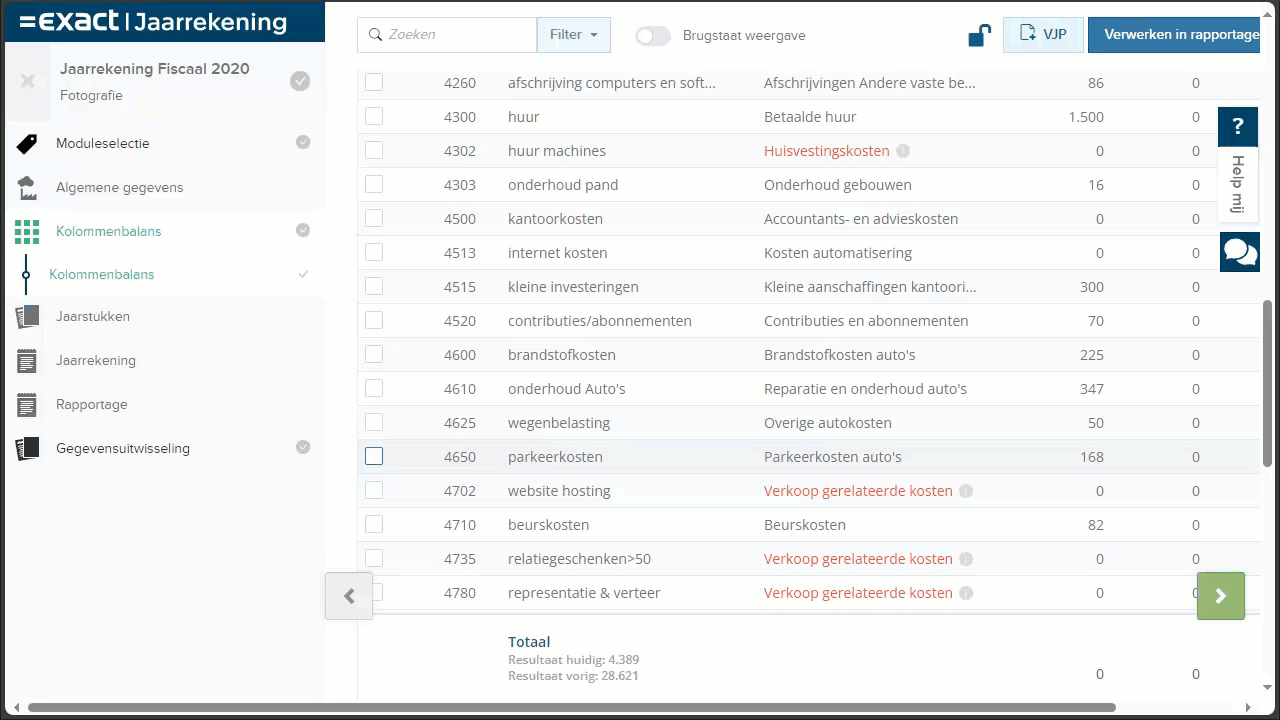
Task: Check the checkbox for row 4650 parkeerkosten
Action: point(374,456)
